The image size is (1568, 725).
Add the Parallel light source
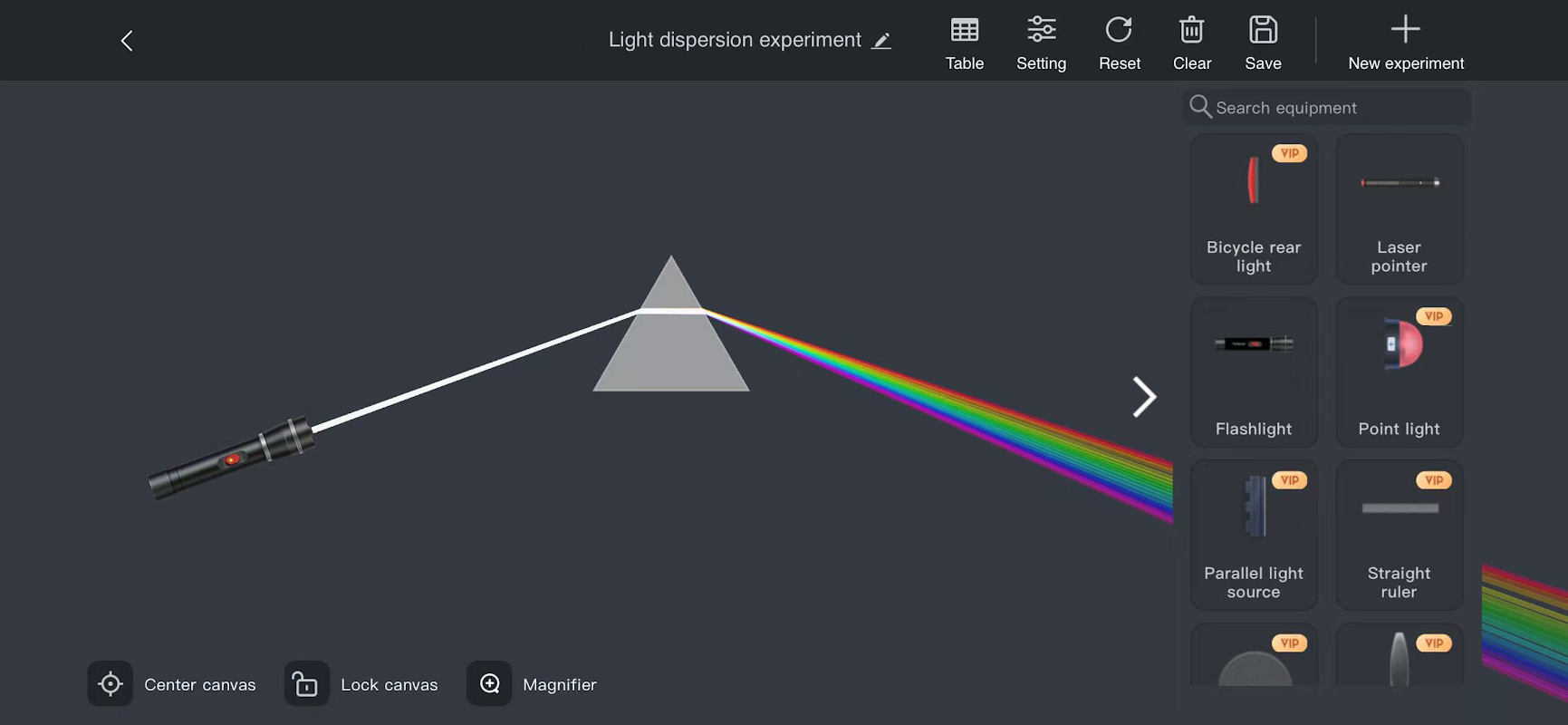pyautogui.click(x=1254, y=535)
